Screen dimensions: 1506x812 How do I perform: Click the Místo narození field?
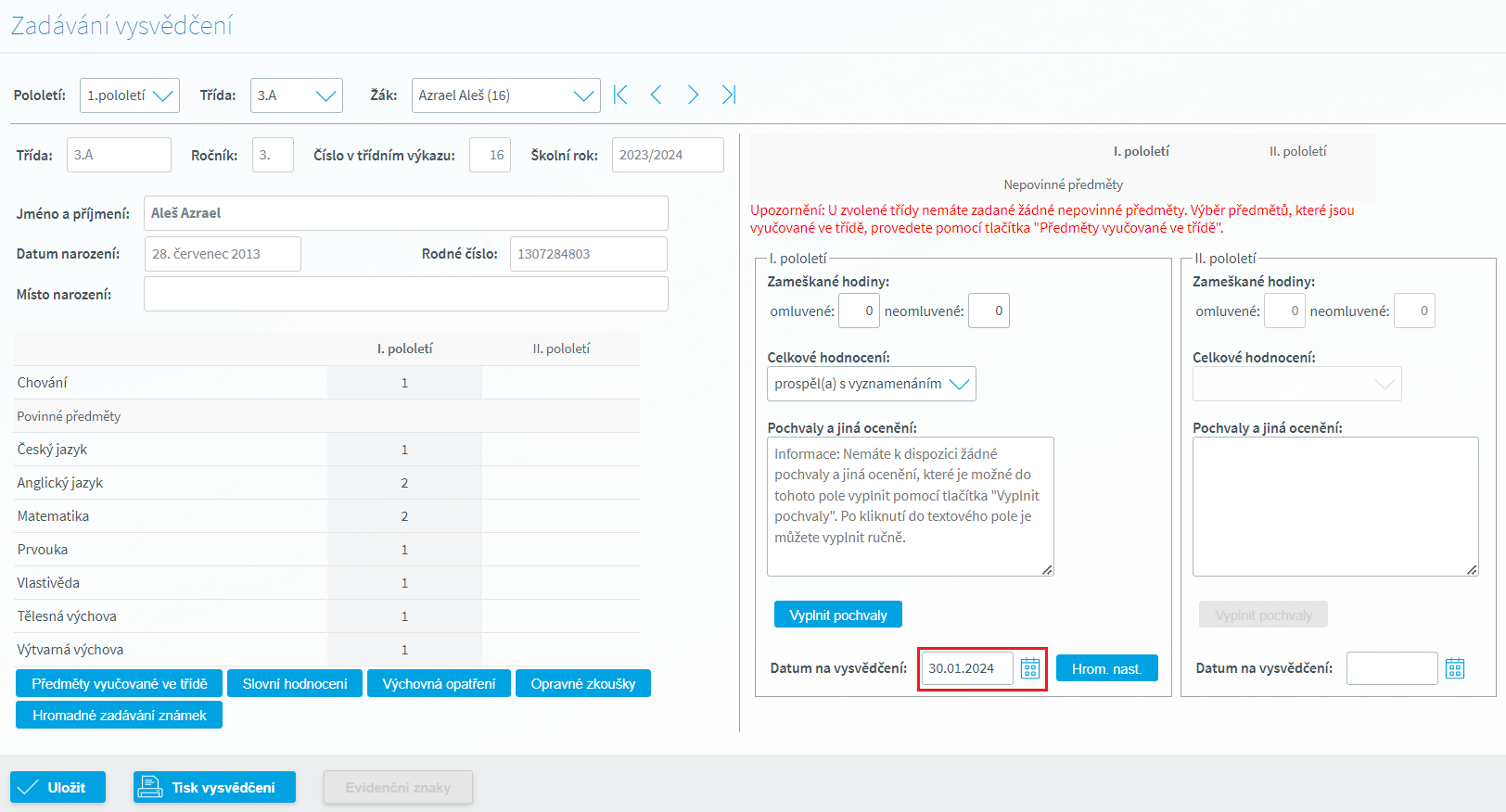click(406, 294)
